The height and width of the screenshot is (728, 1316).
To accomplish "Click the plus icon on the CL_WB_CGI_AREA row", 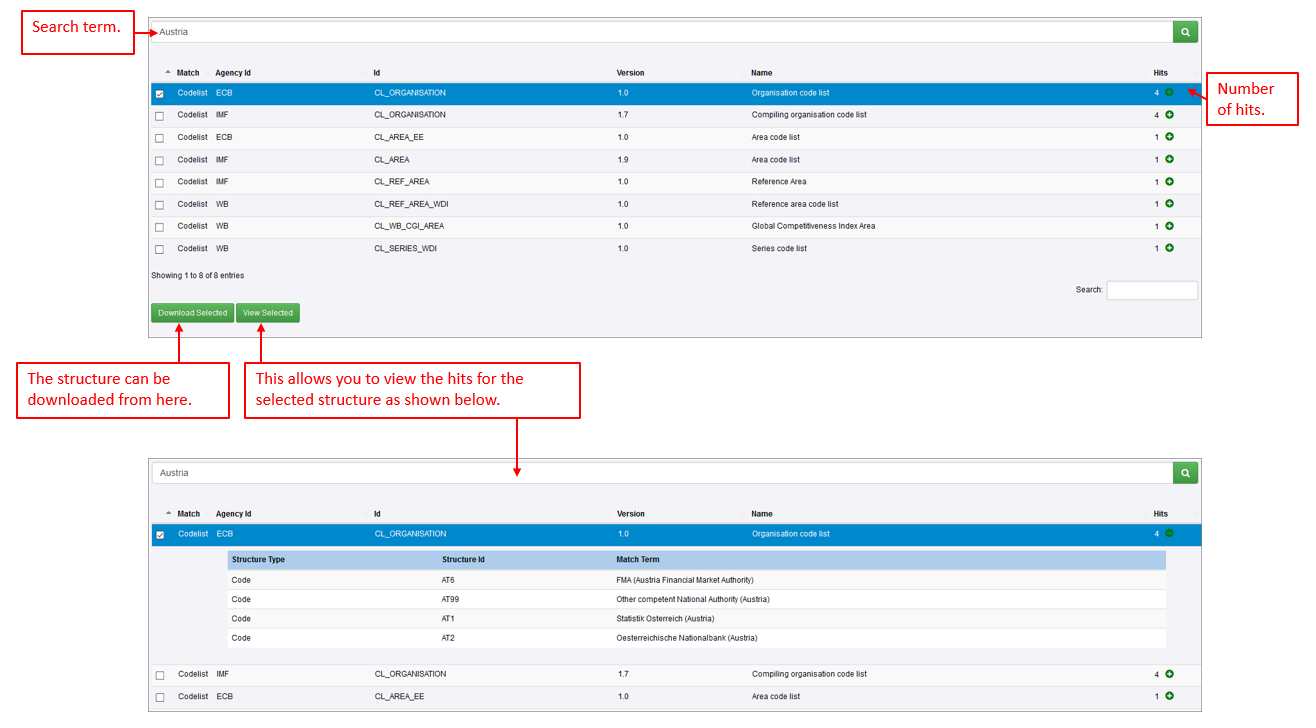I will click(x=1169, y=226).
